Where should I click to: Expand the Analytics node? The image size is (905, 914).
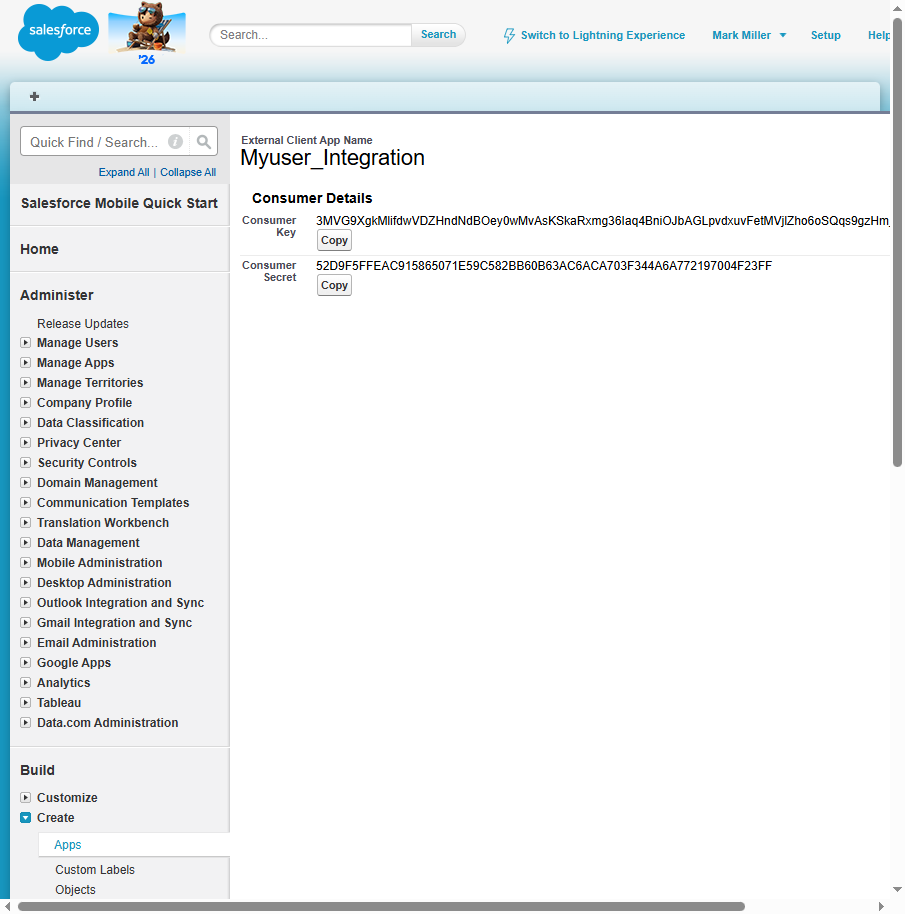[26, 683]
